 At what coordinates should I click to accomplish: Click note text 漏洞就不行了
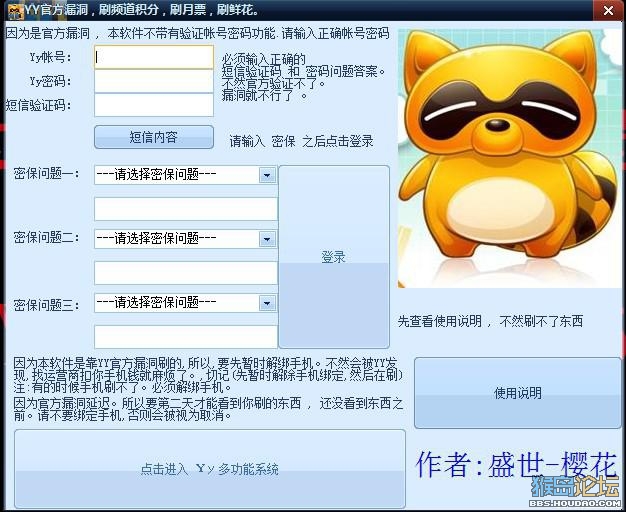pos(265,95)
